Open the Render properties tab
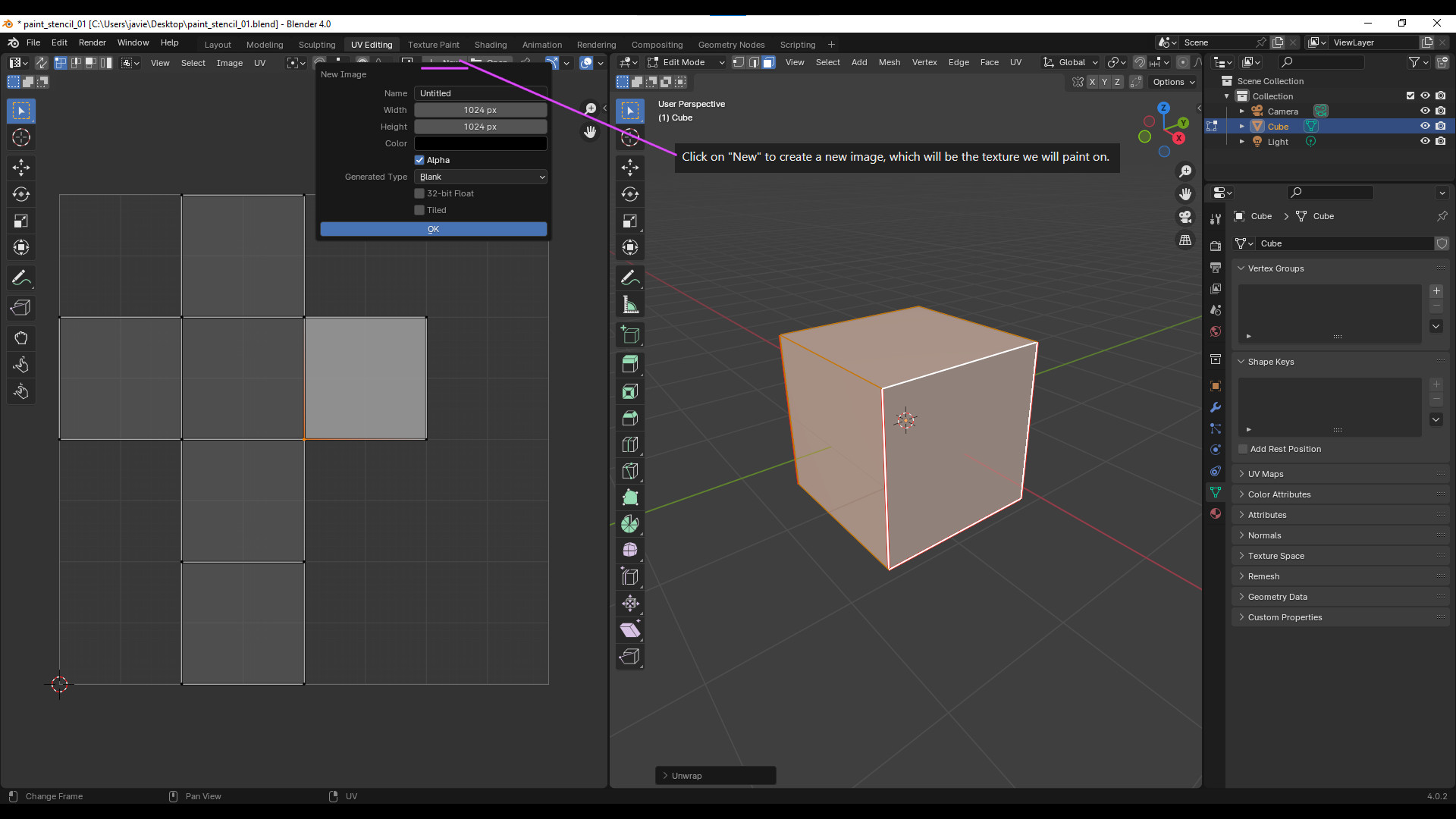 click(1216, 246)
